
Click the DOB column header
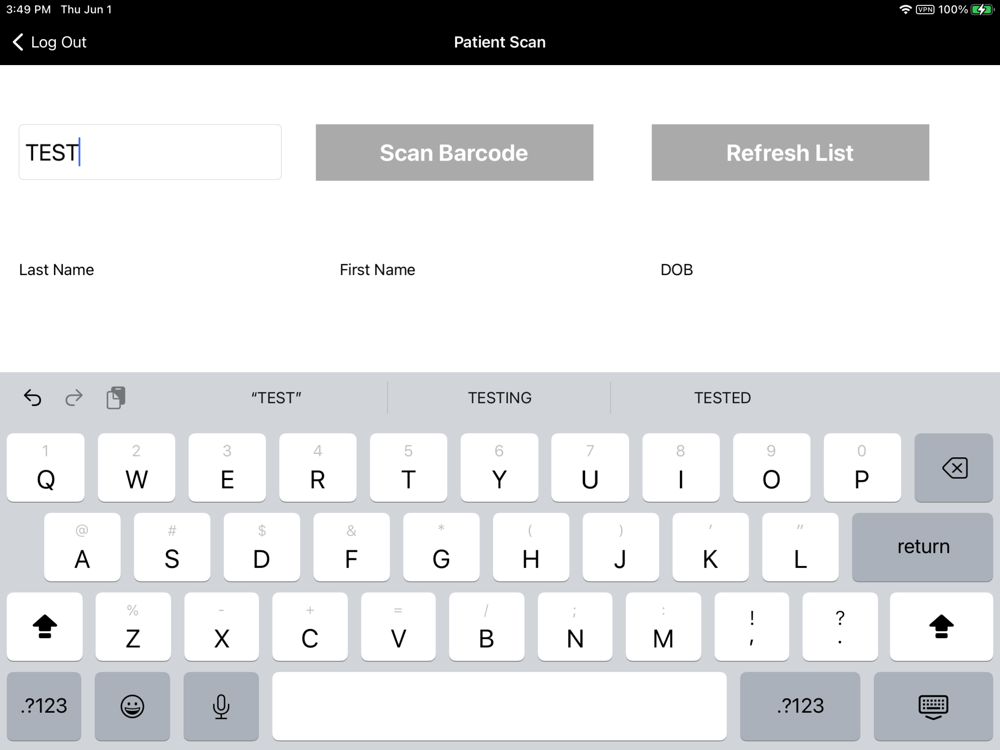click(x=677, y=270)
